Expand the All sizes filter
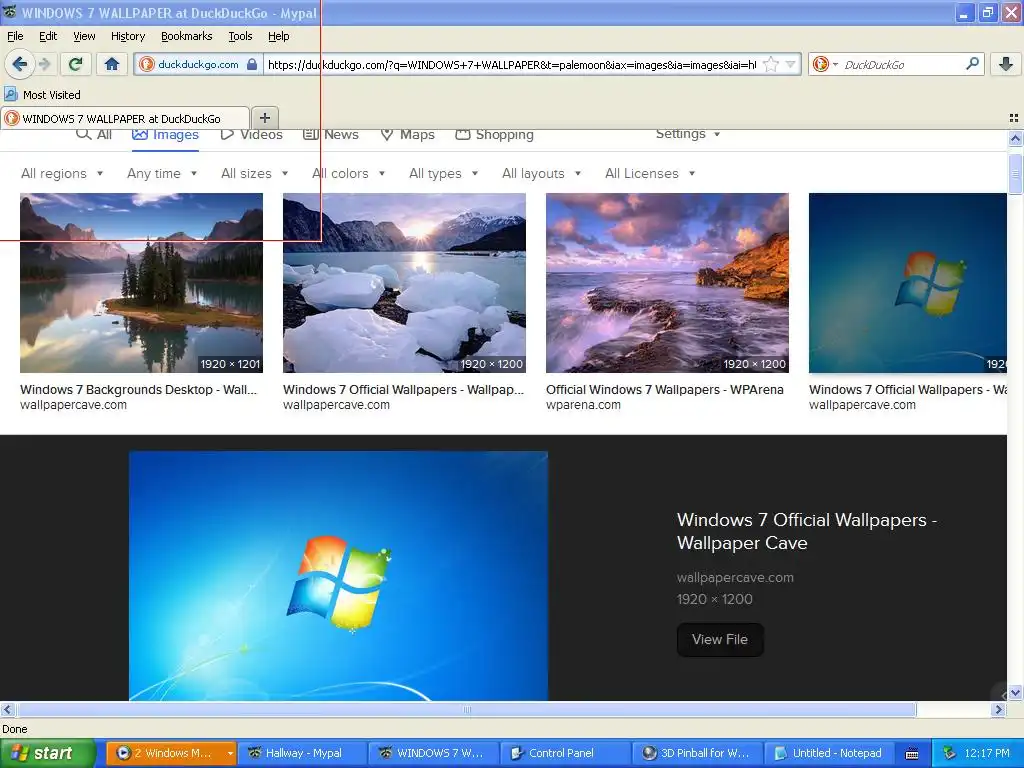Screen dimensions: 1024x768 [255, 173]
